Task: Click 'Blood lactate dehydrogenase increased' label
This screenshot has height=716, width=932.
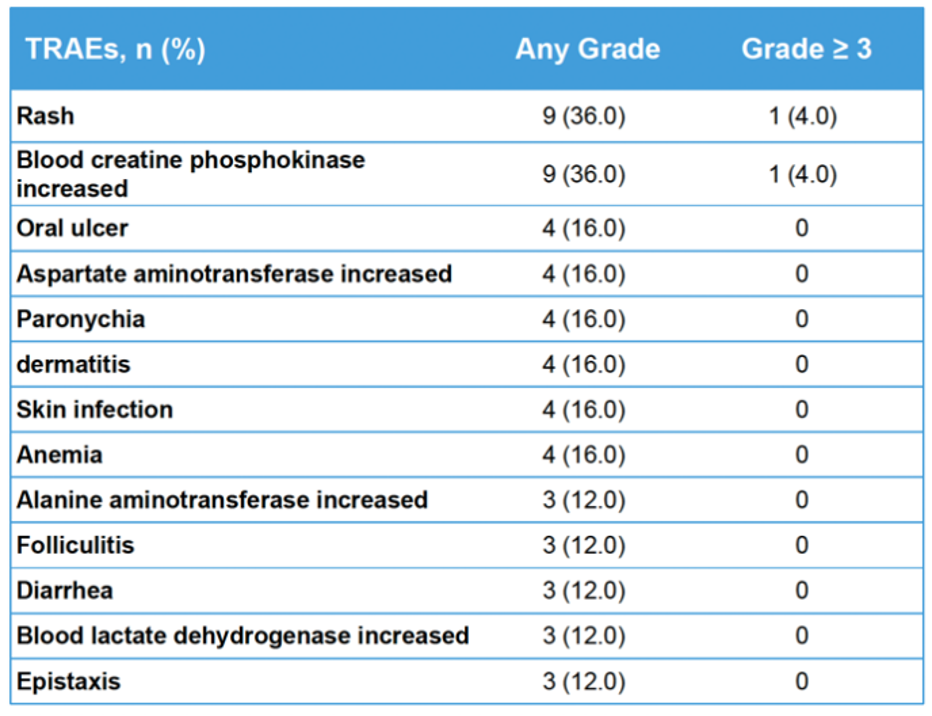Action: pyautogui.click(x=242, y=636)
